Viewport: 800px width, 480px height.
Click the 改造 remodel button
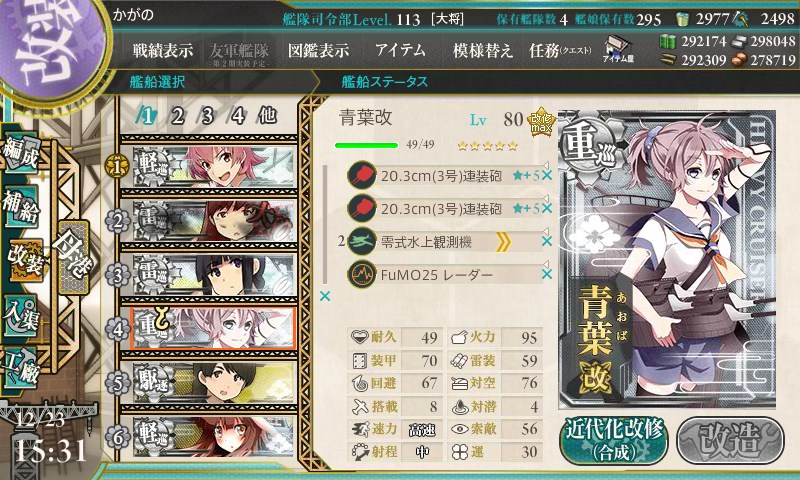pos(730,440)
